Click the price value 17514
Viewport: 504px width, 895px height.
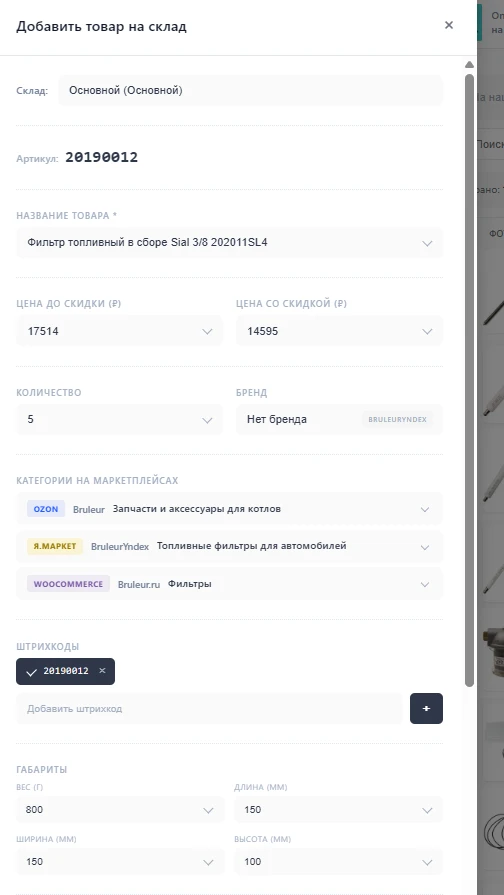43,331
